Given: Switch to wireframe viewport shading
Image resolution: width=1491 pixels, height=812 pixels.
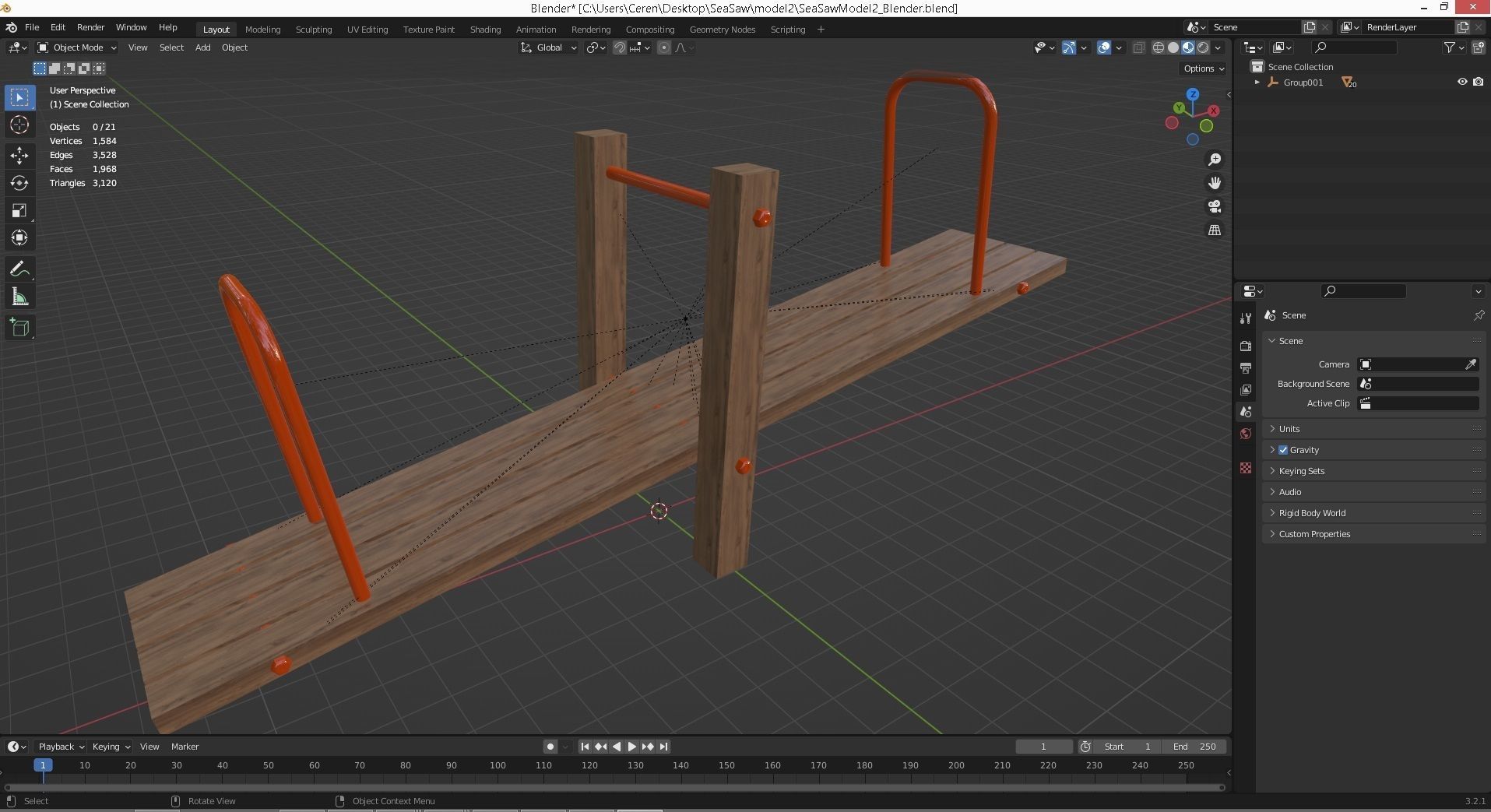Looking at the screenshot, I should pos(1159,47).
